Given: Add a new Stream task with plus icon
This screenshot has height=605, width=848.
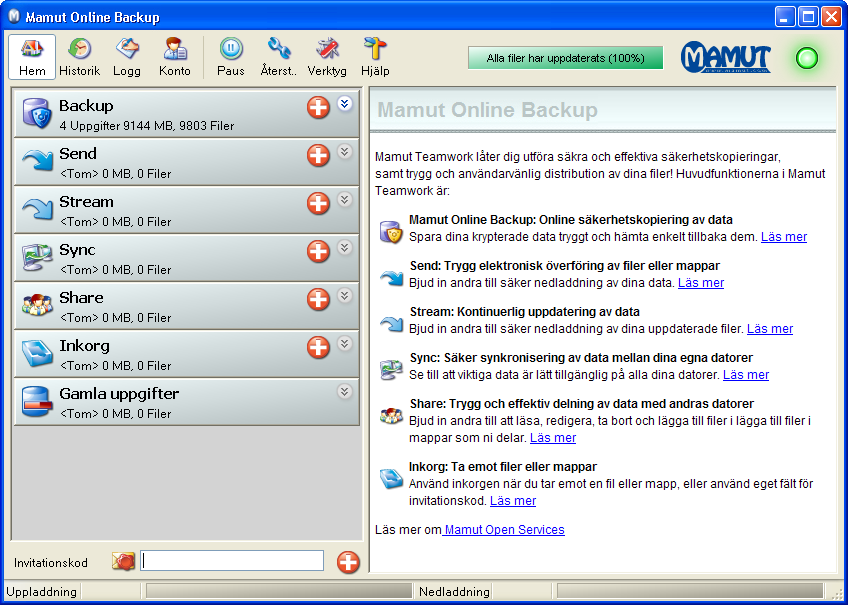Looking at the screenshot, I should coord(319,204).
